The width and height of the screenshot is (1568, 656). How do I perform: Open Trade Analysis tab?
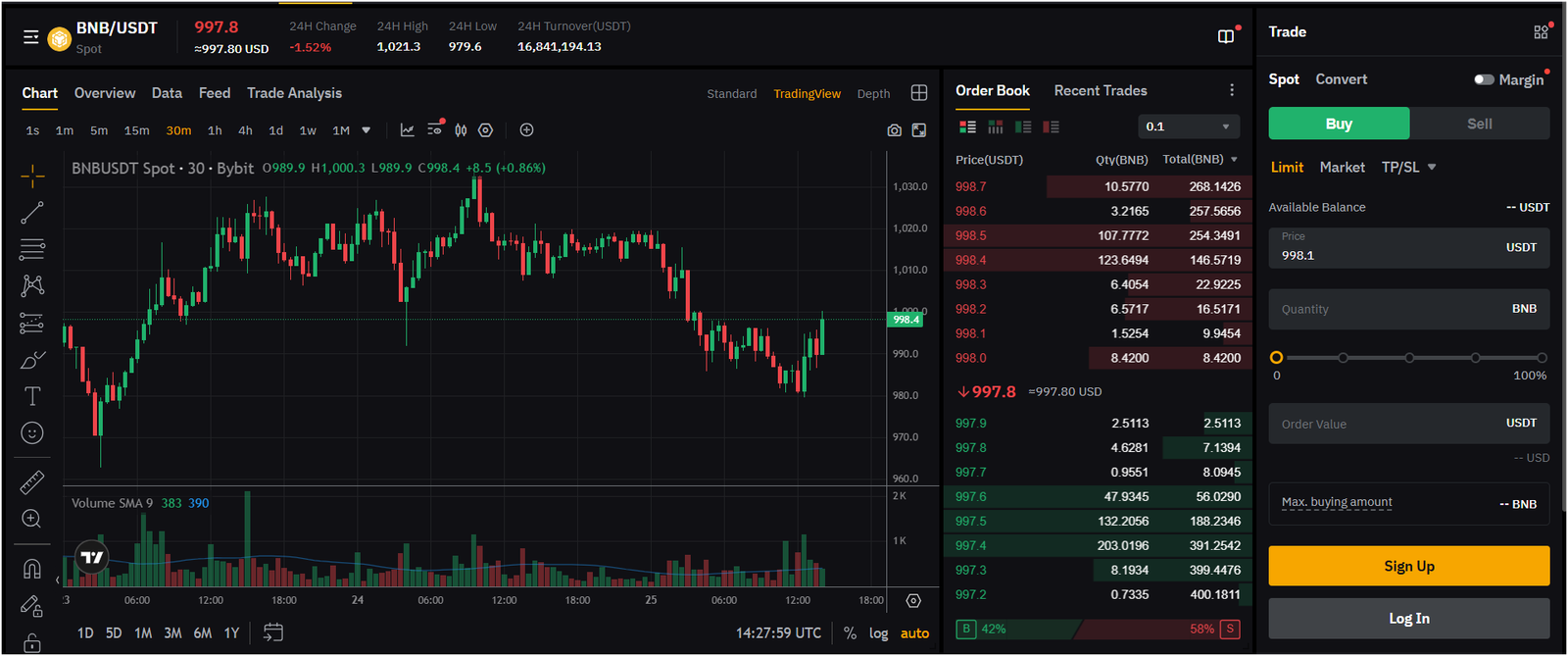[294, 93]
